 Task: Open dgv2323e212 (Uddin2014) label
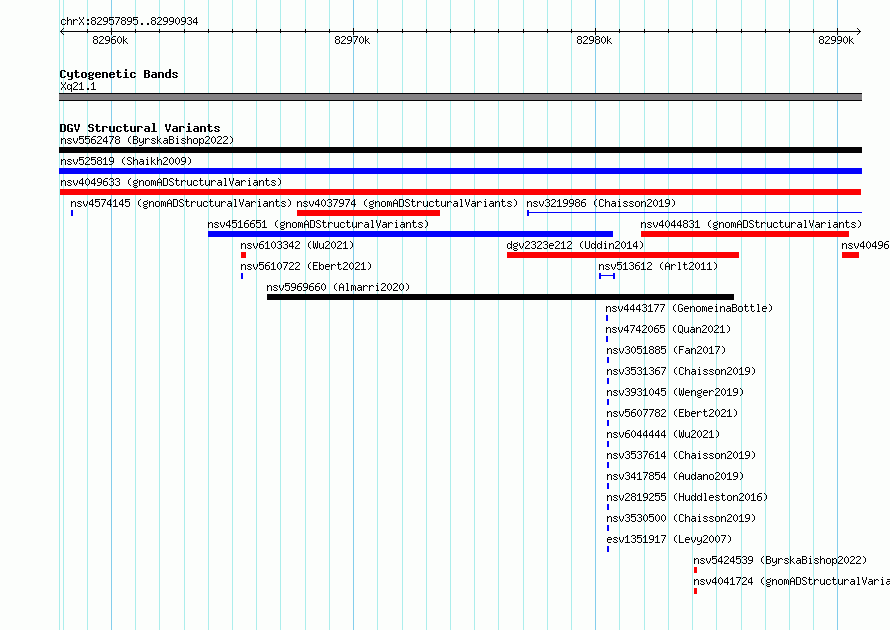click(575, 245)
